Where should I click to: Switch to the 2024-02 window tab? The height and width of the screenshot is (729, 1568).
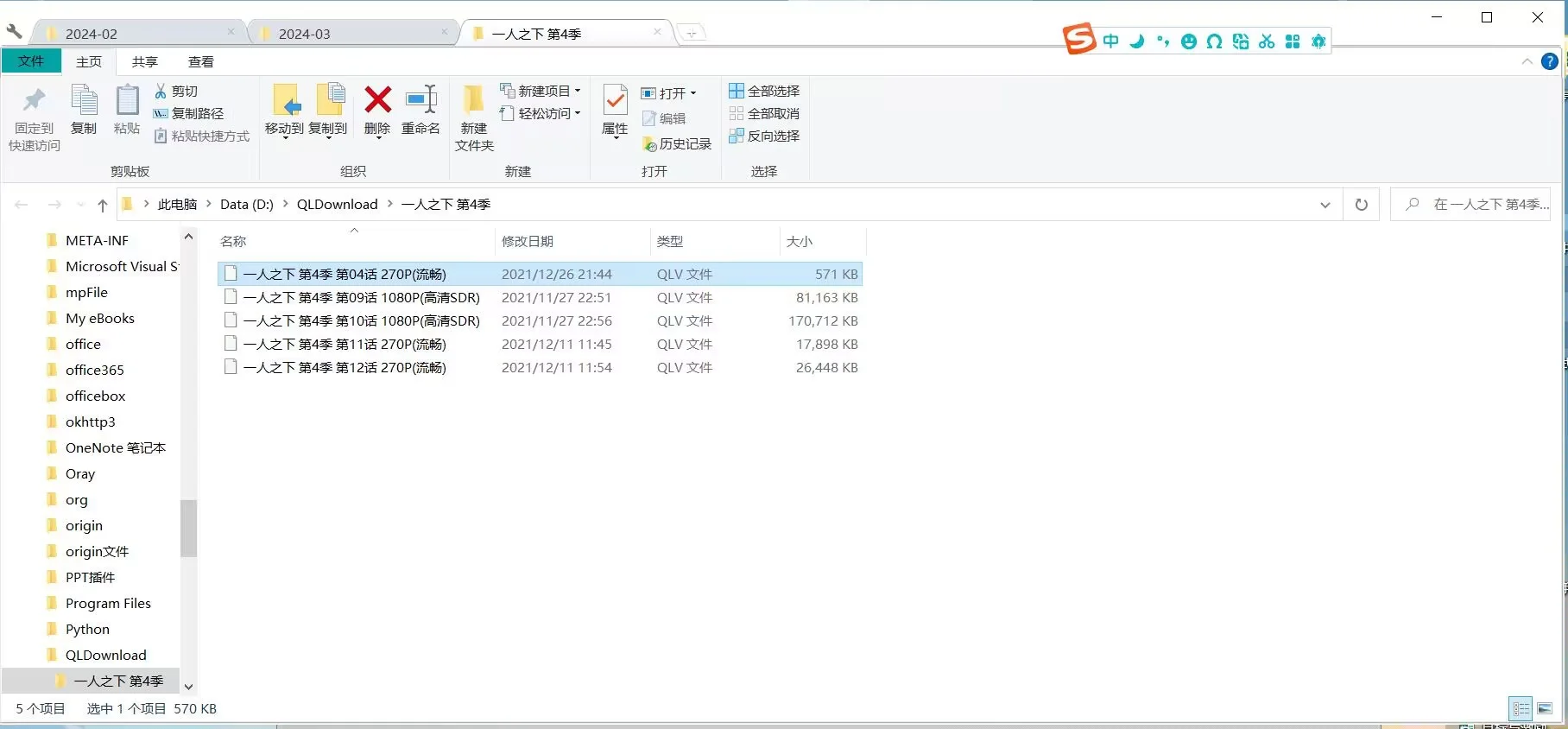138,34
